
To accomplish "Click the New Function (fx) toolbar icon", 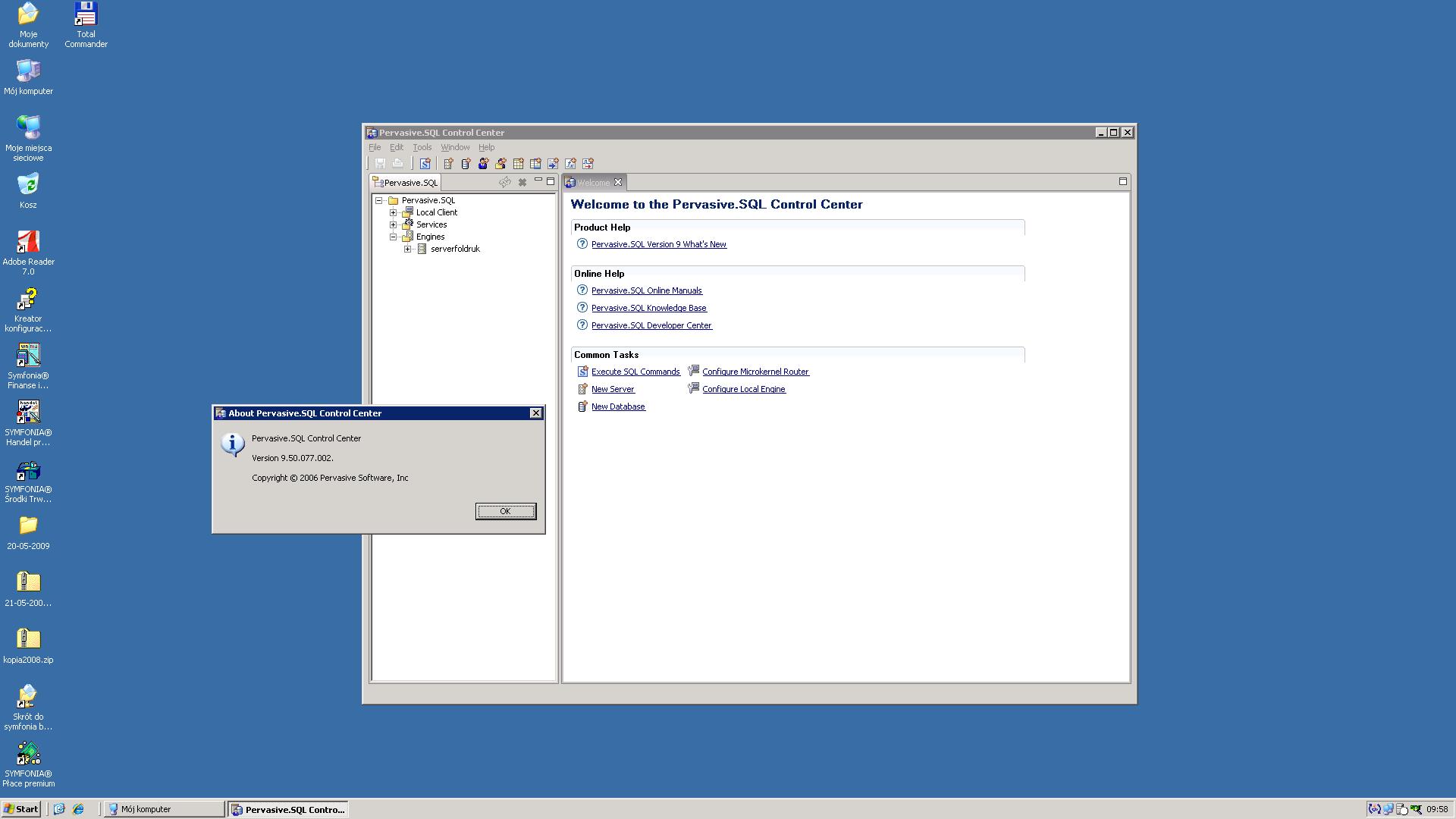I will tap(570, 163).
